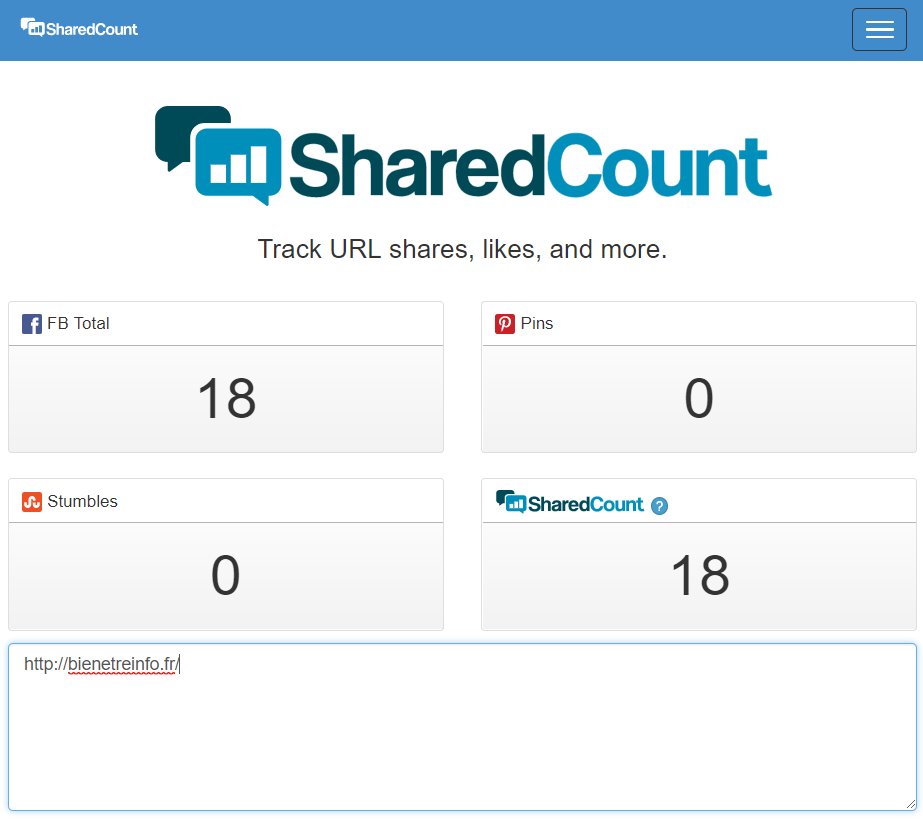Click the underlined bienetreinfo.fr URL text

(x=122, y=664)
